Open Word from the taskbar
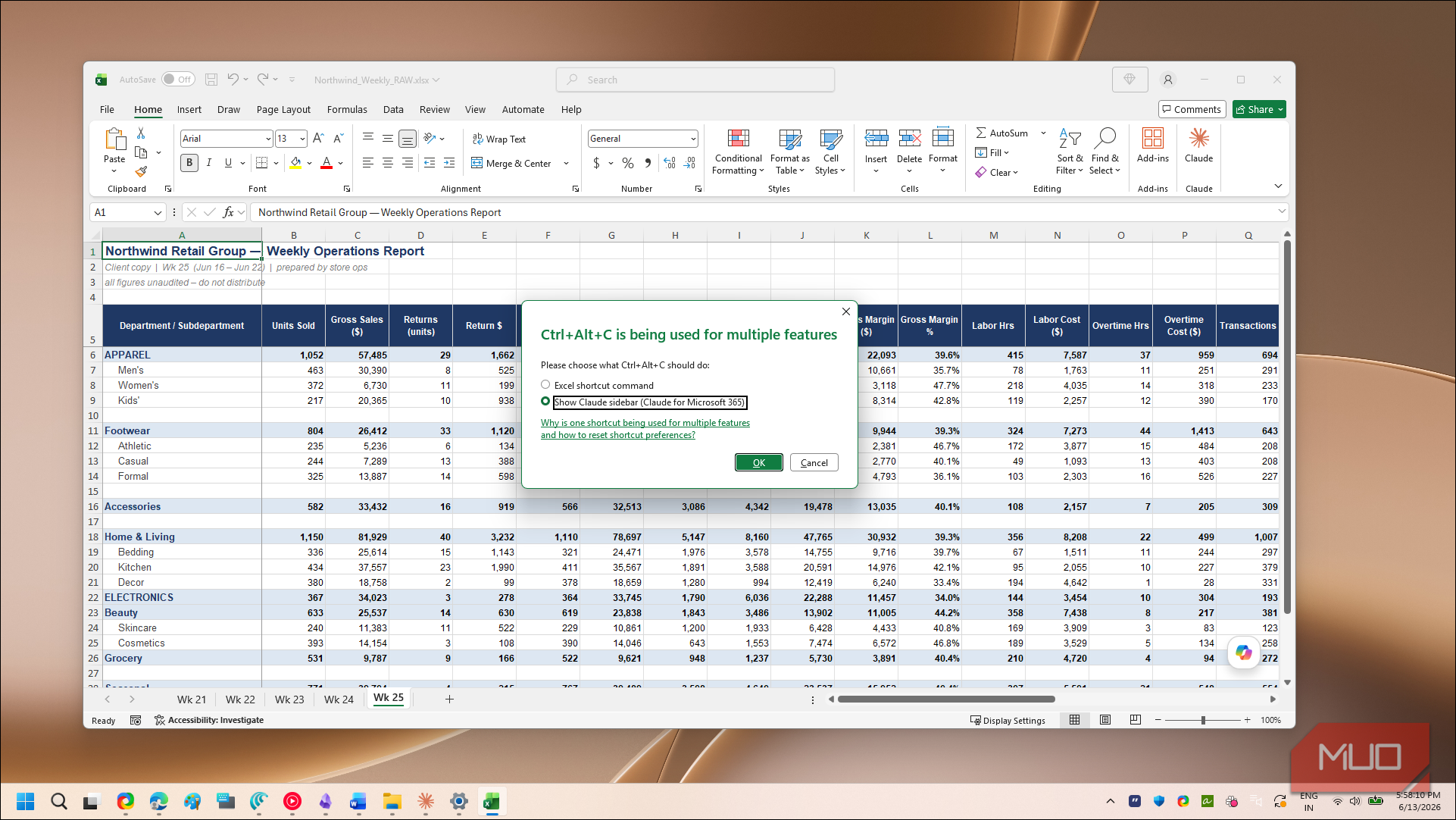 pos(358,801)
